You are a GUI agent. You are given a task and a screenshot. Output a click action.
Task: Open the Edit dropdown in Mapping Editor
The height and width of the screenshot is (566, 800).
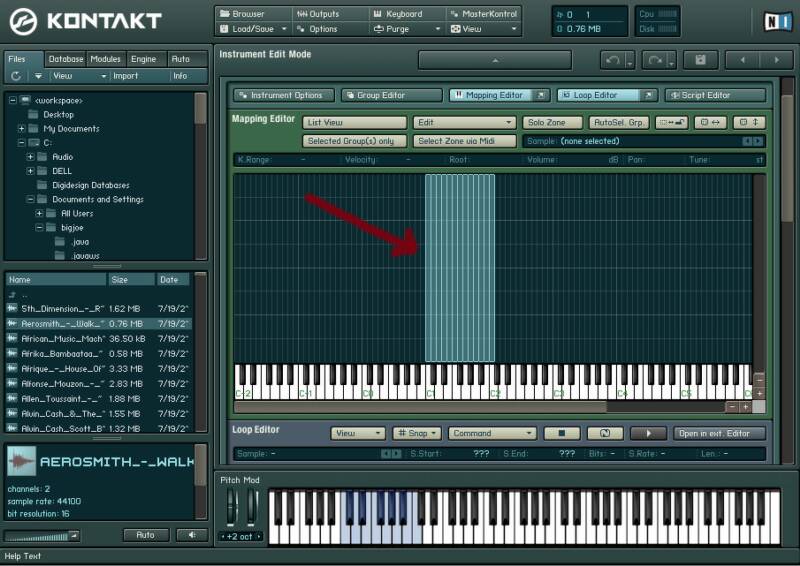point(464,122)
